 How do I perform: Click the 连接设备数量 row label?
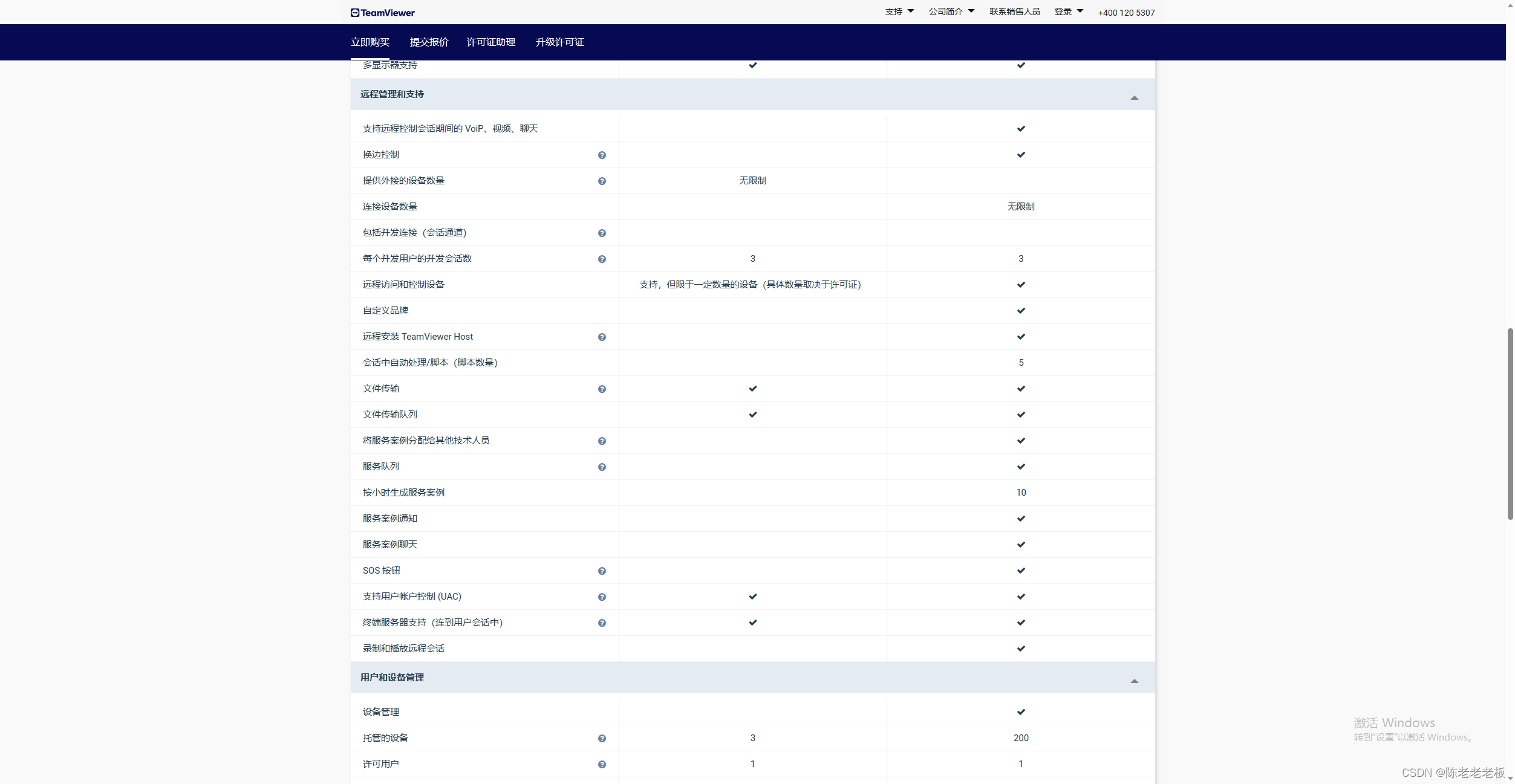click(x=390, y=207)
